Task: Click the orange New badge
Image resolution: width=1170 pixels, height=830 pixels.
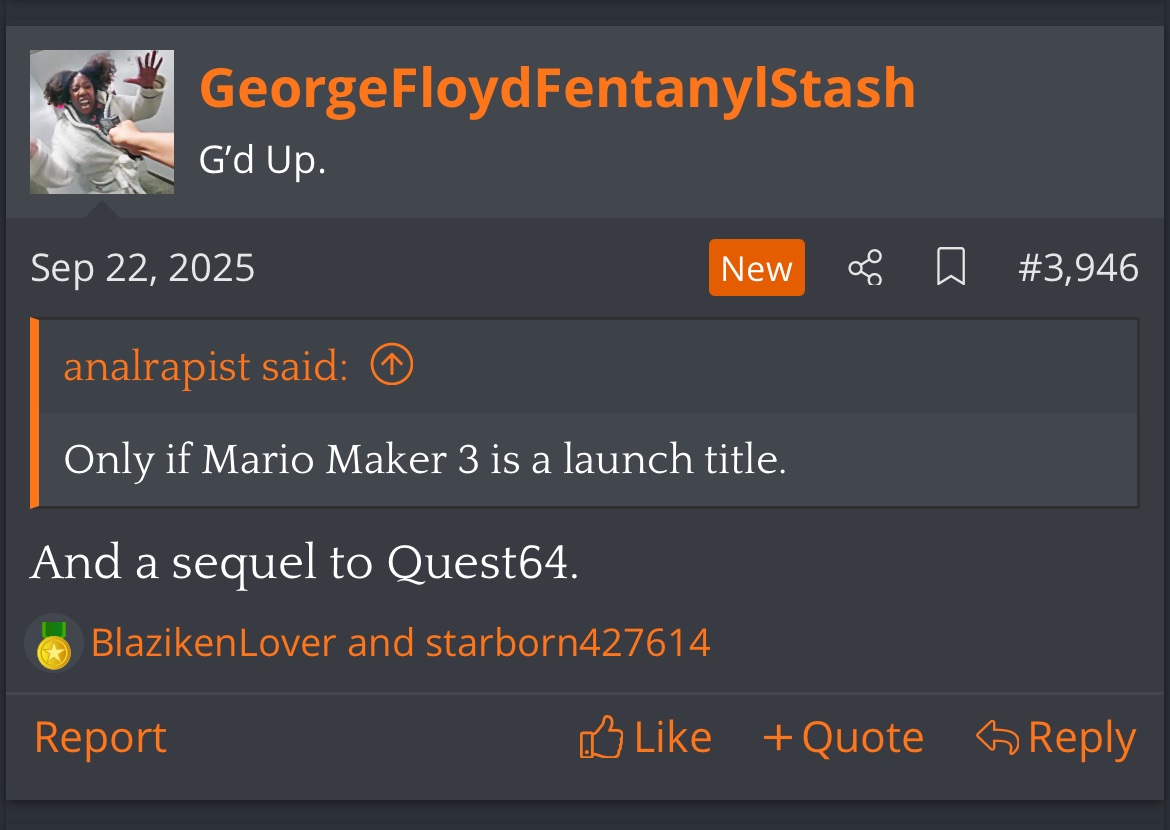Action: click(756, 268)
